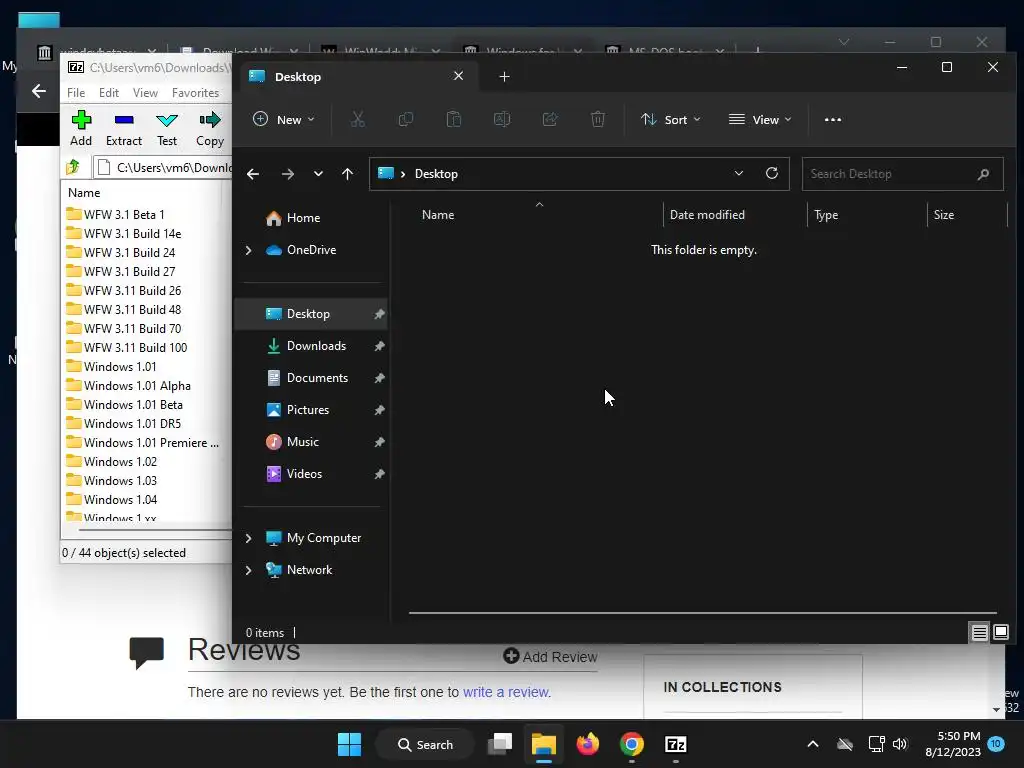1024x768 pixels.
Task: Click the Search Desktop field
Action: (x=902, y=174)
